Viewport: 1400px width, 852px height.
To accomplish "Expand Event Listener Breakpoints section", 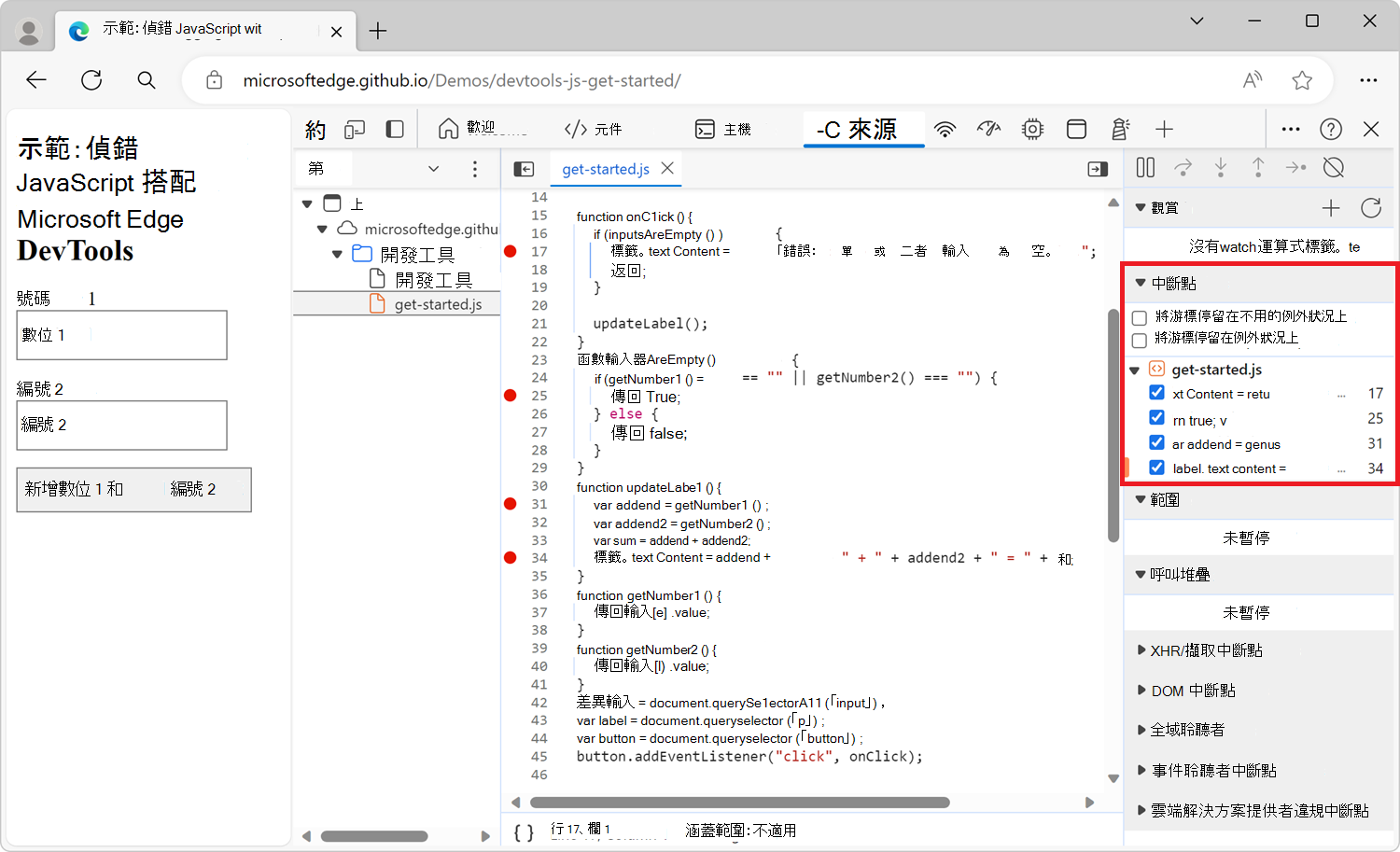I will click(x=1141, y=771).
